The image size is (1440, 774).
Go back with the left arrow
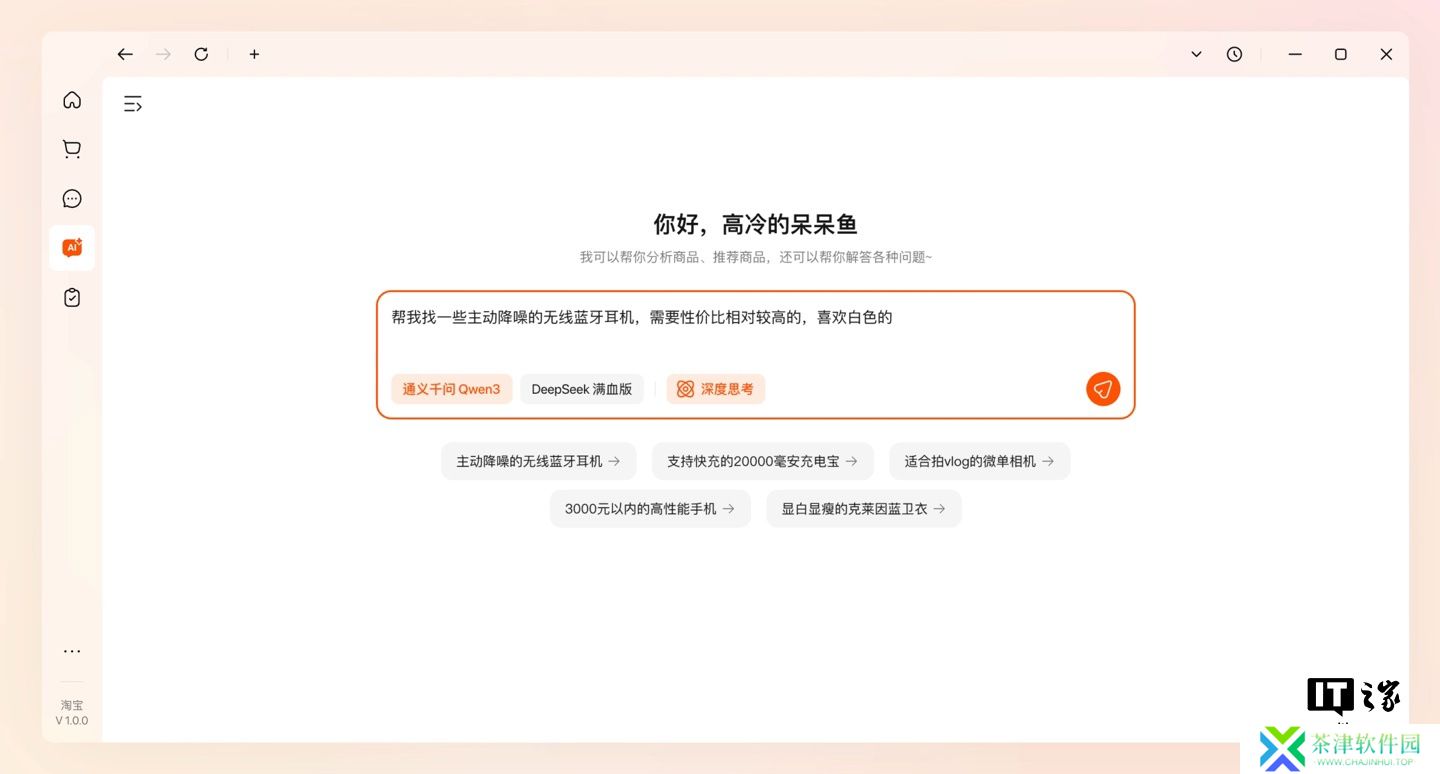[125, 54]
